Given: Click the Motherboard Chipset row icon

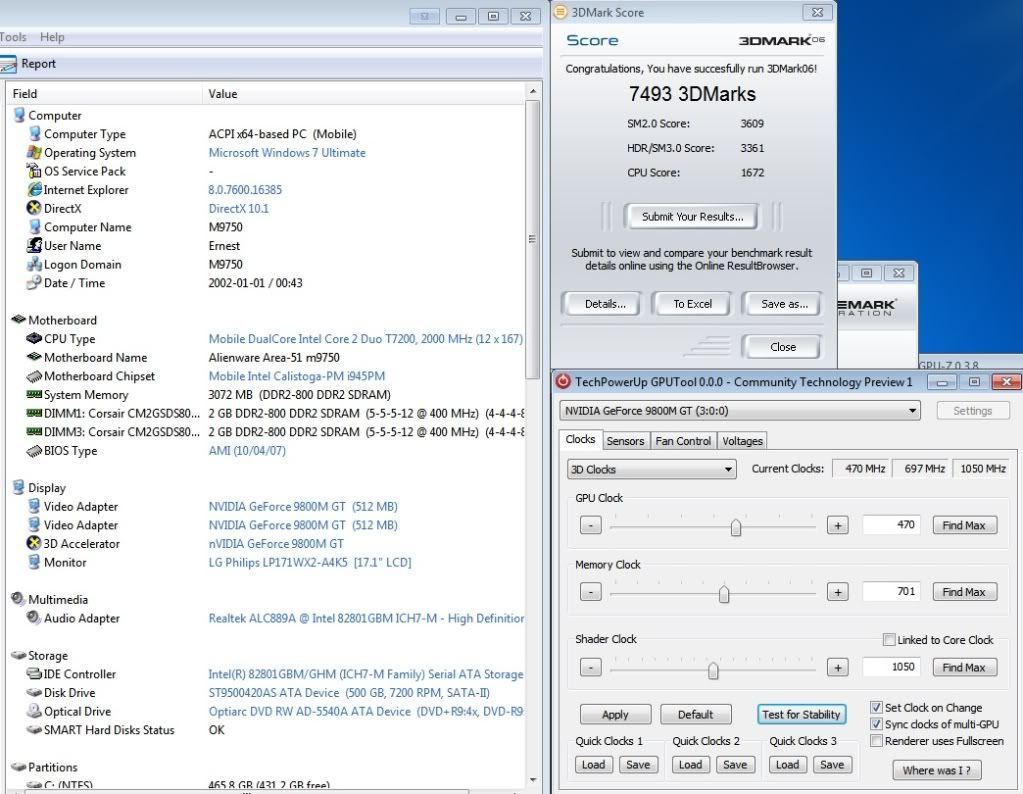Looking at the screenshot, I should 34,376.
